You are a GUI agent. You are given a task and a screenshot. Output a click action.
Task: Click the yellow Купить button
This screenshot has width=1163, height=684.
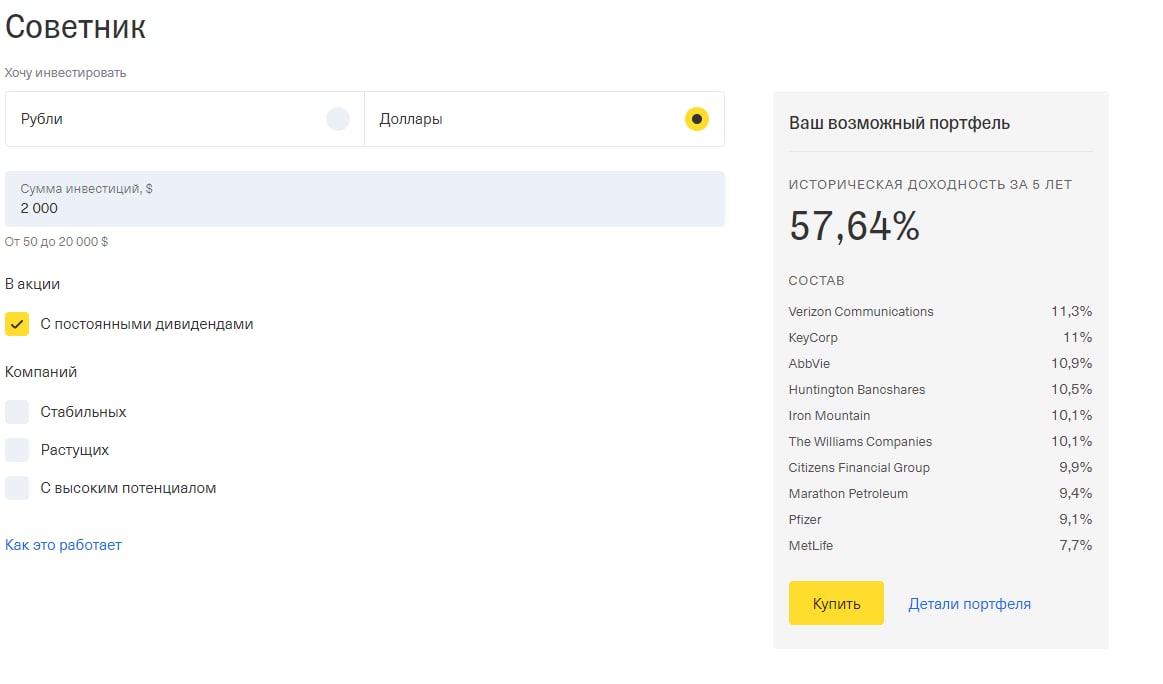pyautogui.click(x=836, y=603)
